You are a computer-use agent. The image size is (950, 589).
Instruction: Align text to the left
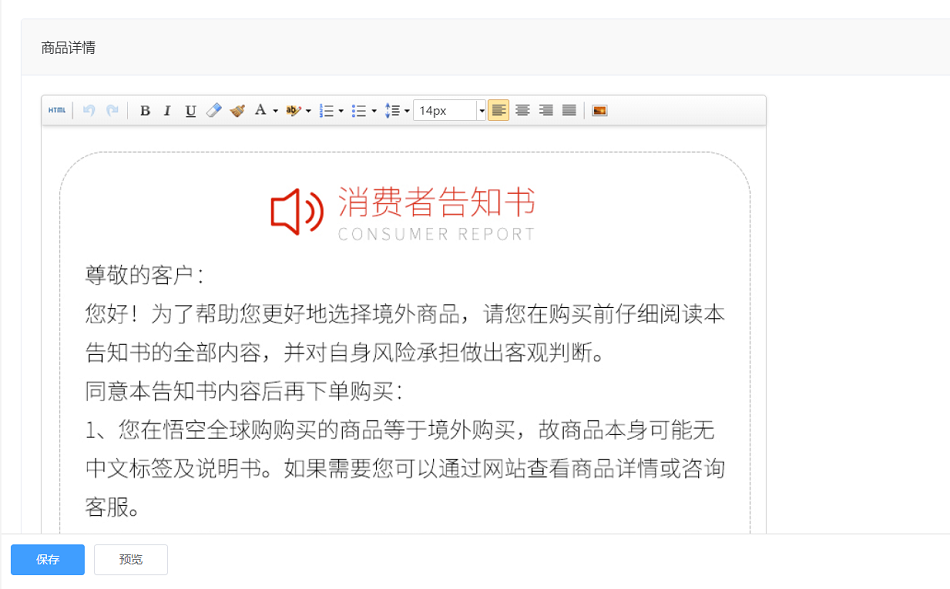tap(498, 110)
